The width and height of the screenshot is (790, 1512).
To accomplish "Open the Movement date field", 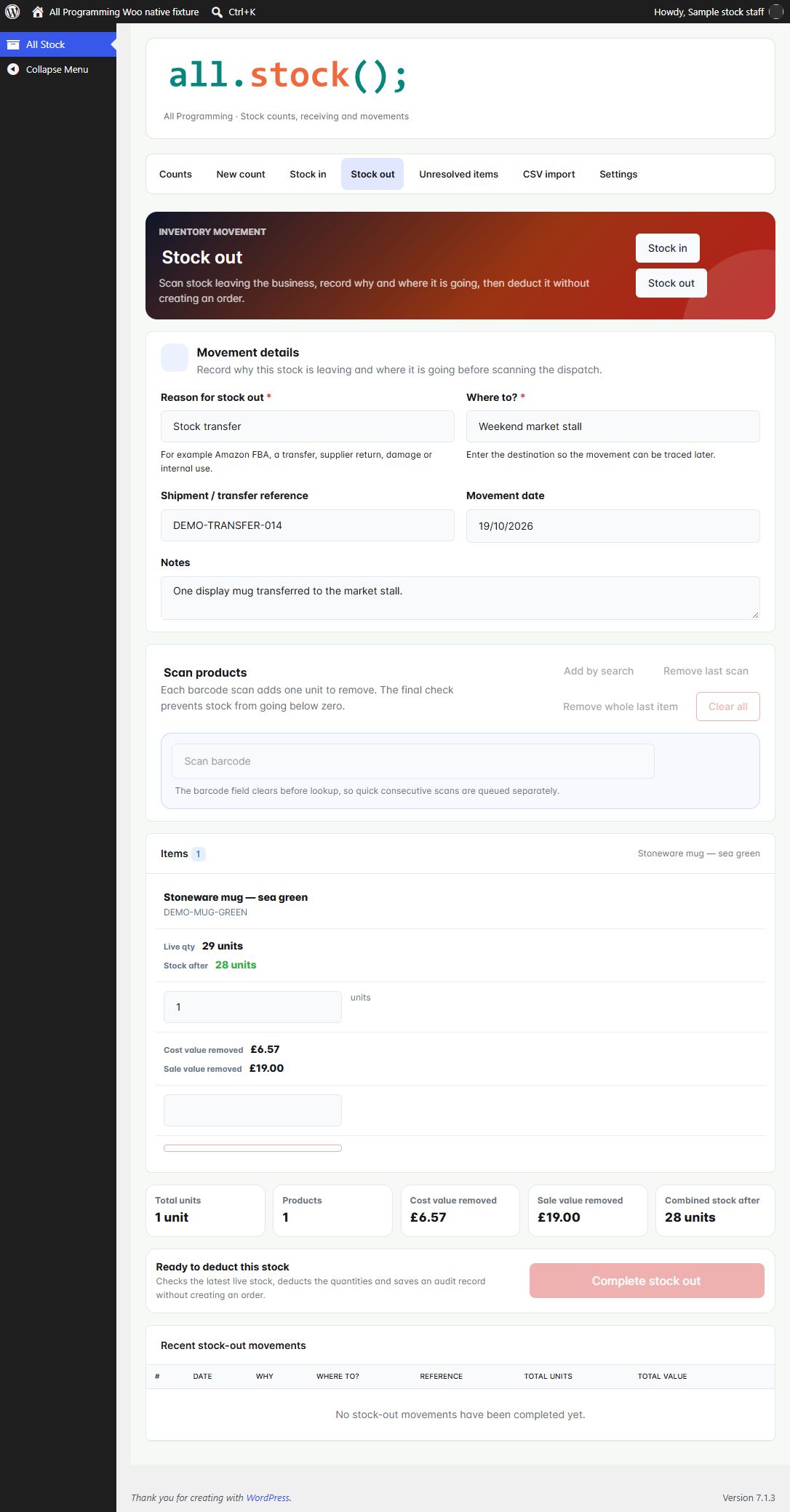I will point(613,526).
